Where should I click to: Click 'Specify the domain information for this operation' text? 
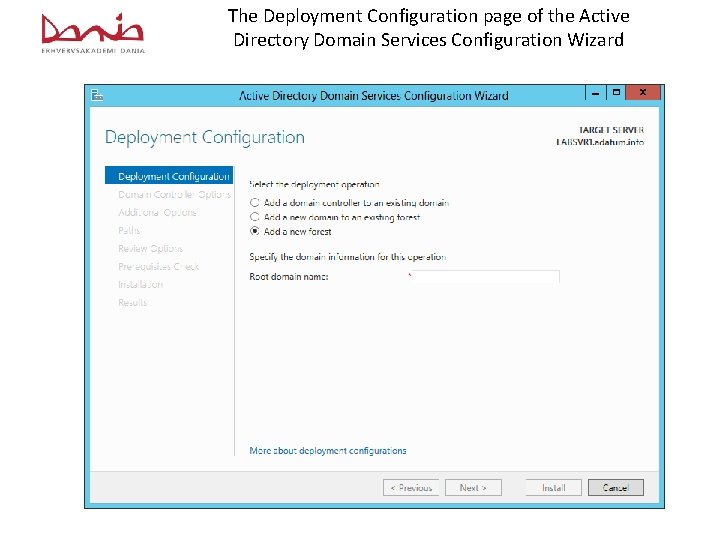(x=348, y=257)
